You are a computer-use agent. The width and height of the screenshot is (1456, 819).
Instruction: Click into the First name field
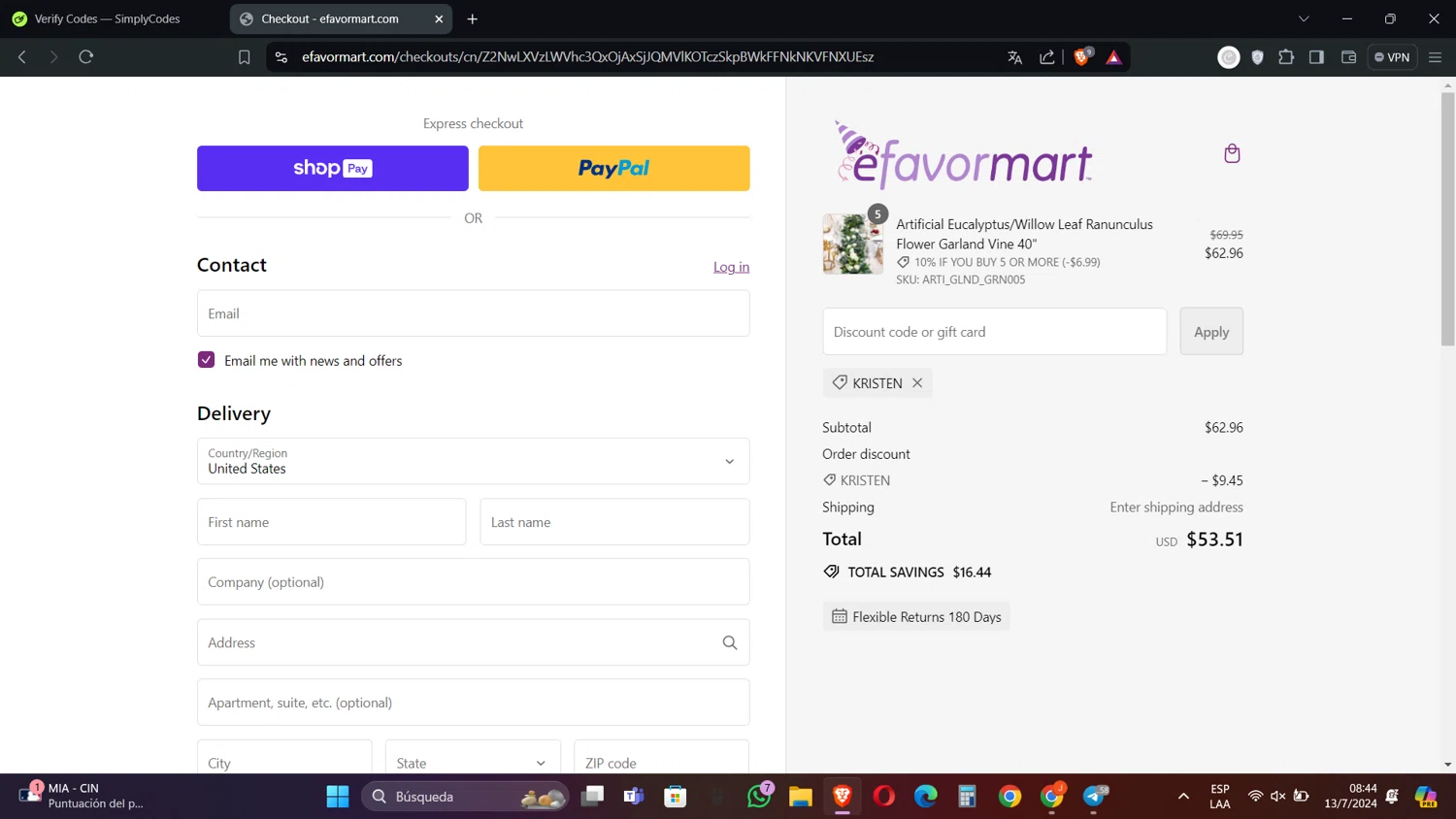click(x=331, y=522)
